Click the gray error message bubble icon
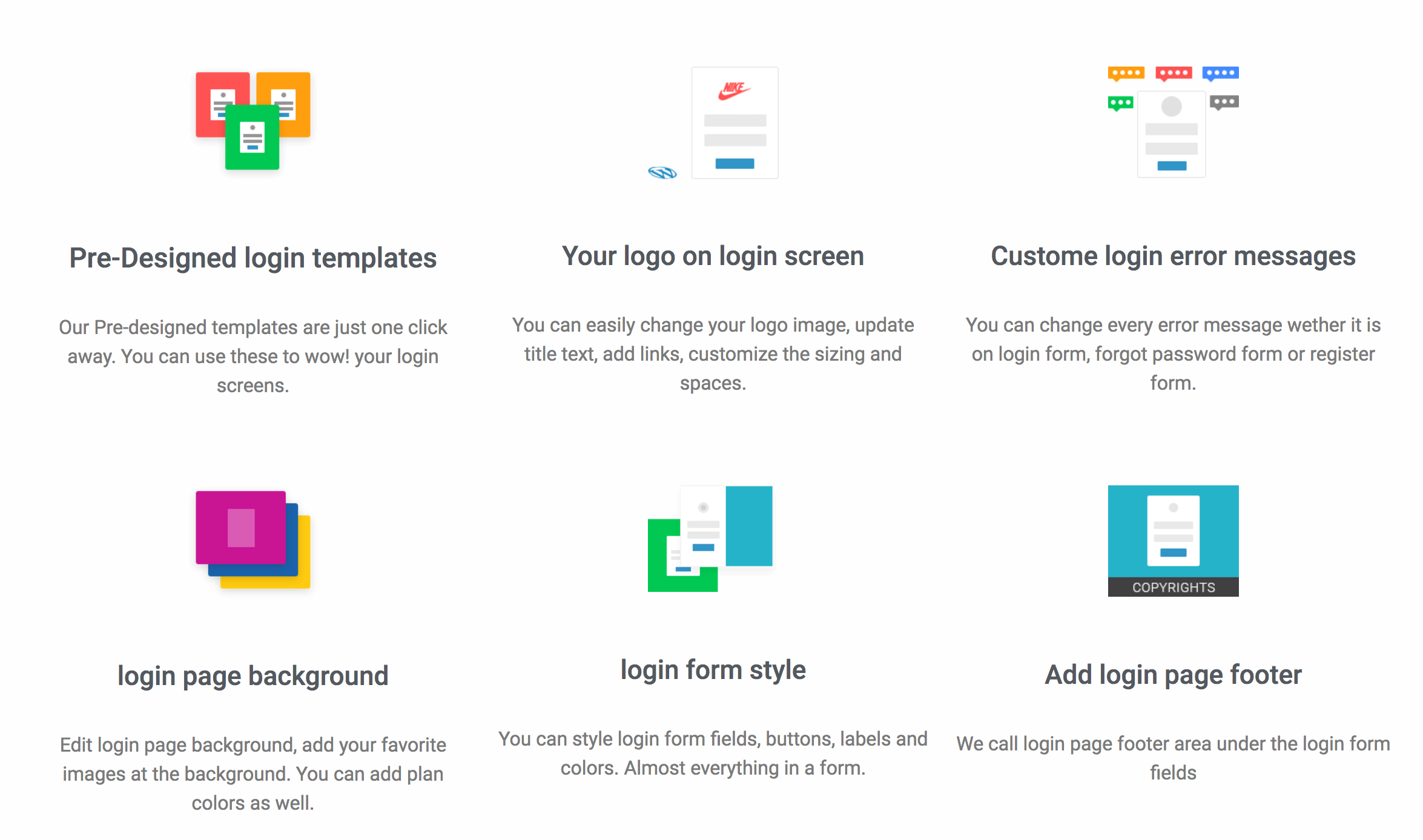The image size is (1423, 840). tap(1224, 101)
